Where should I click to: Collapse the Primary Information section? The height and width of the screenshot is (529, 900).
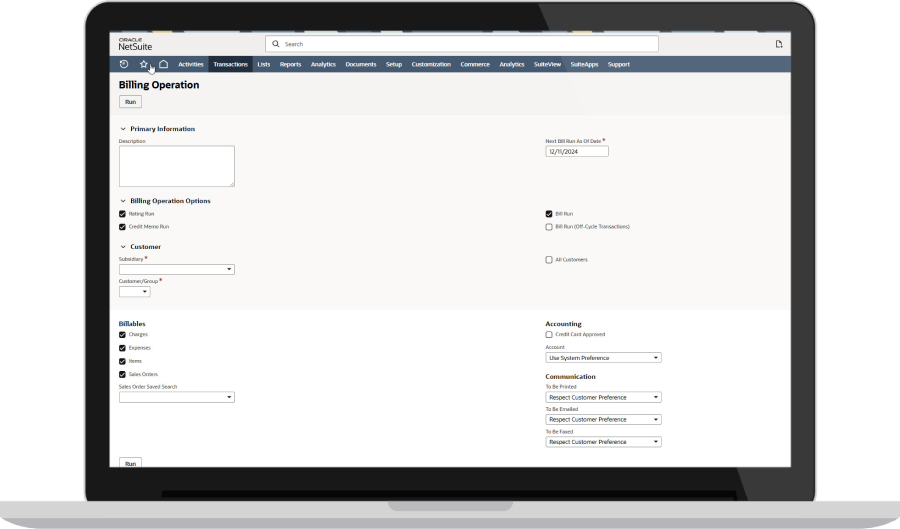pos(123,129)
